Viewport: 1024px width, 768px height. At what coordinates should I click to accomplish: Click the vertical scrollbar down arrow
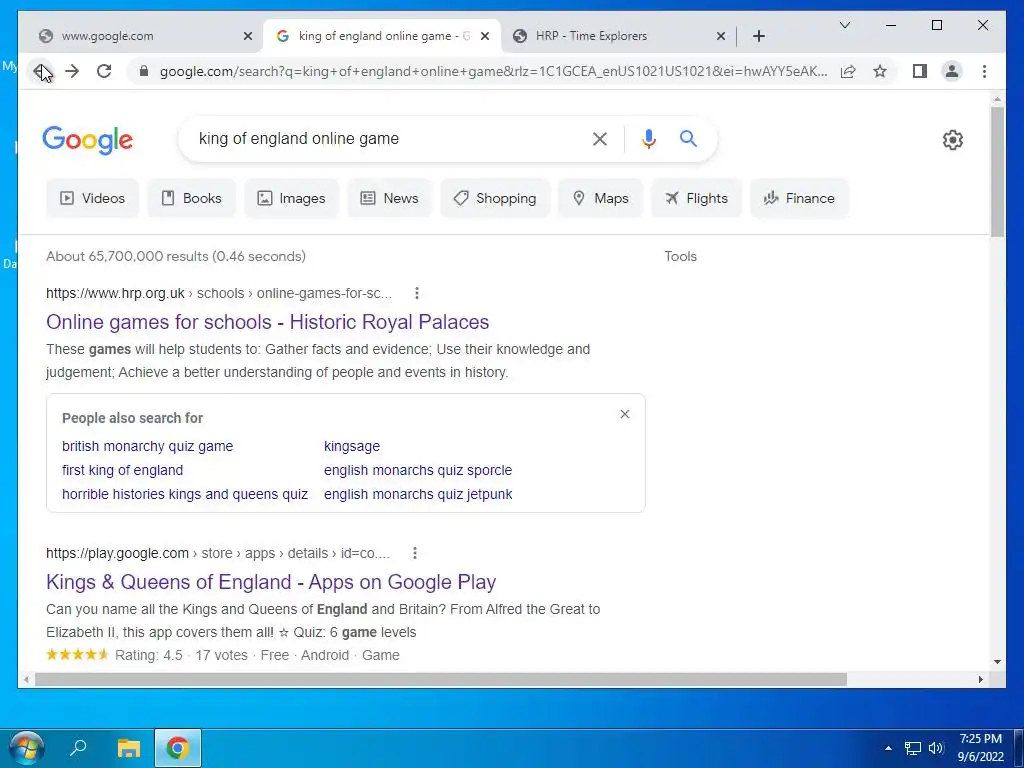tap(997, 662)
